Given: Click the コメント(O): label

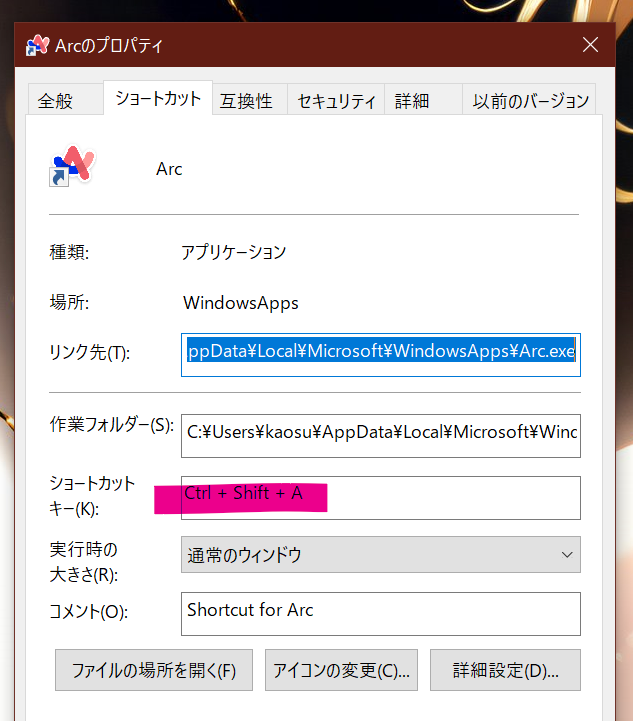Looking at the screenshot, I should [88, 612].
